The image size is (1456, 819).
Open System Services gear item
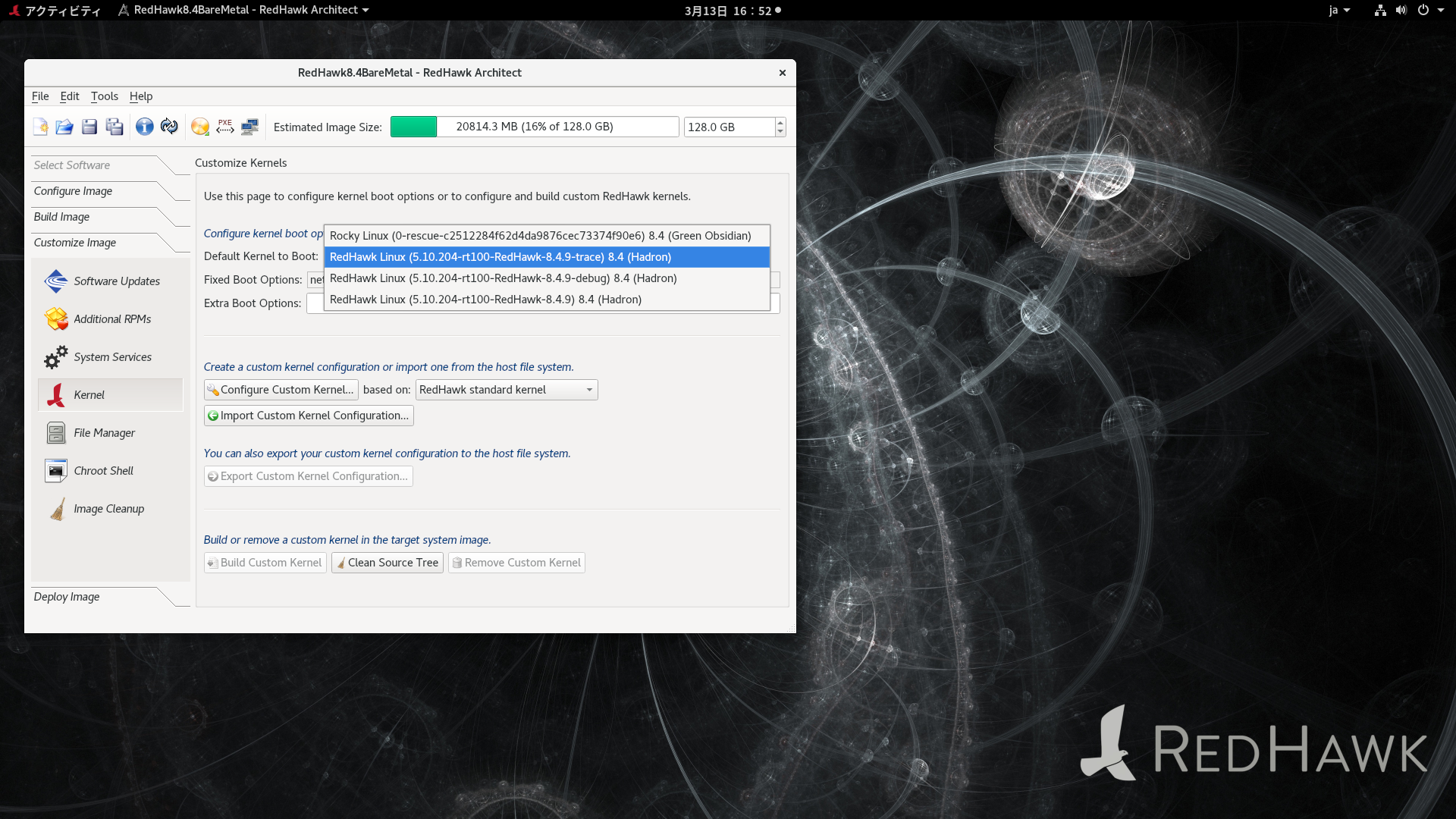[111, 357]
